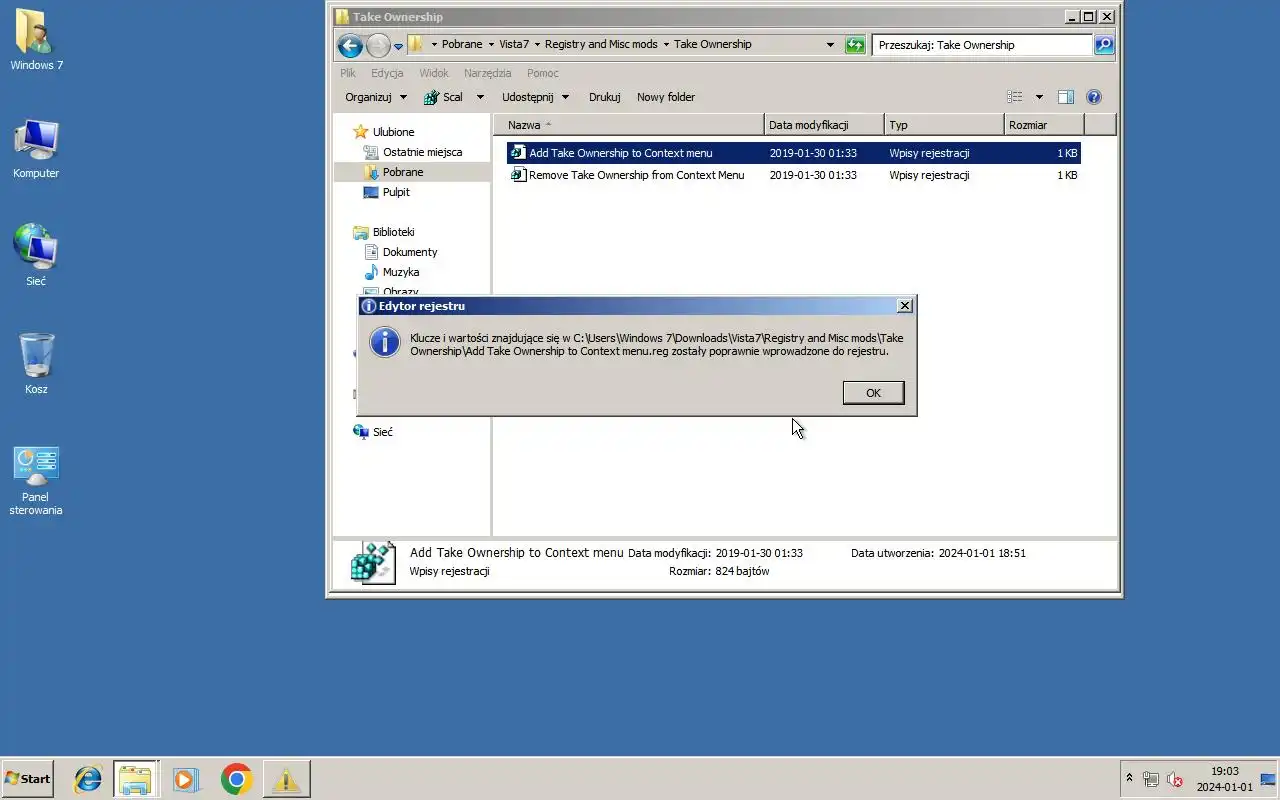This screenshot has width=1280, height=800.
Task: Select Sieć in the navigation pane
Action: 382,432
